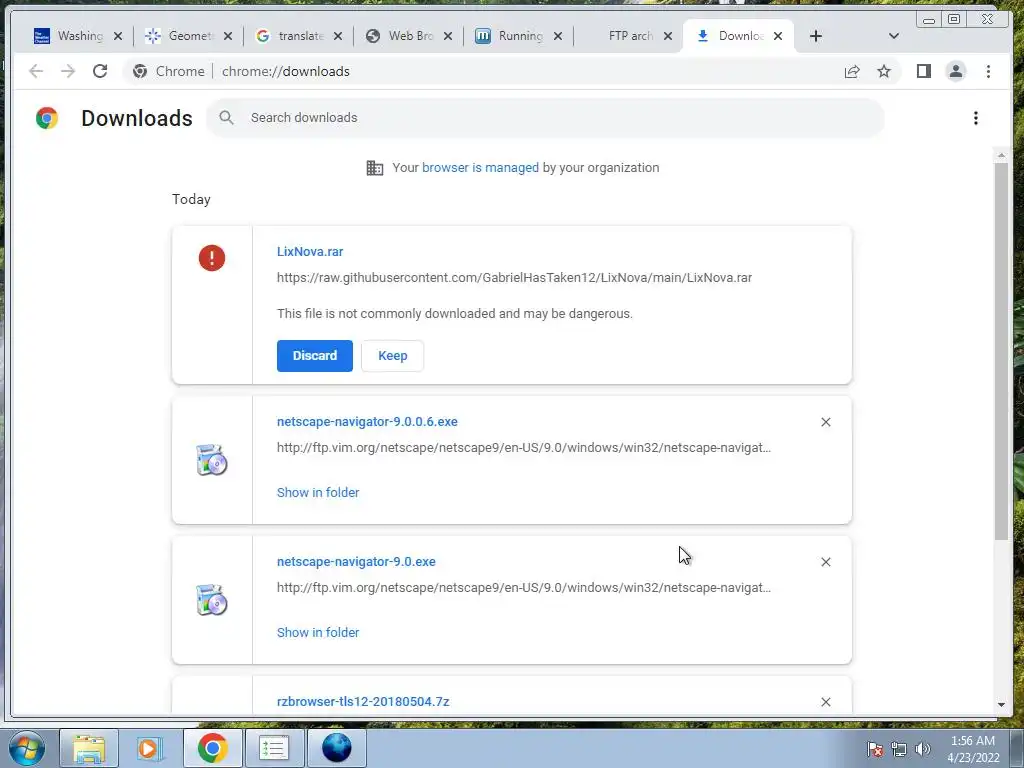Click the netscape-navigator-9.0.0.6.exe file icon
This screenshot has width=1024, height=768.
[x=212, y=460]
